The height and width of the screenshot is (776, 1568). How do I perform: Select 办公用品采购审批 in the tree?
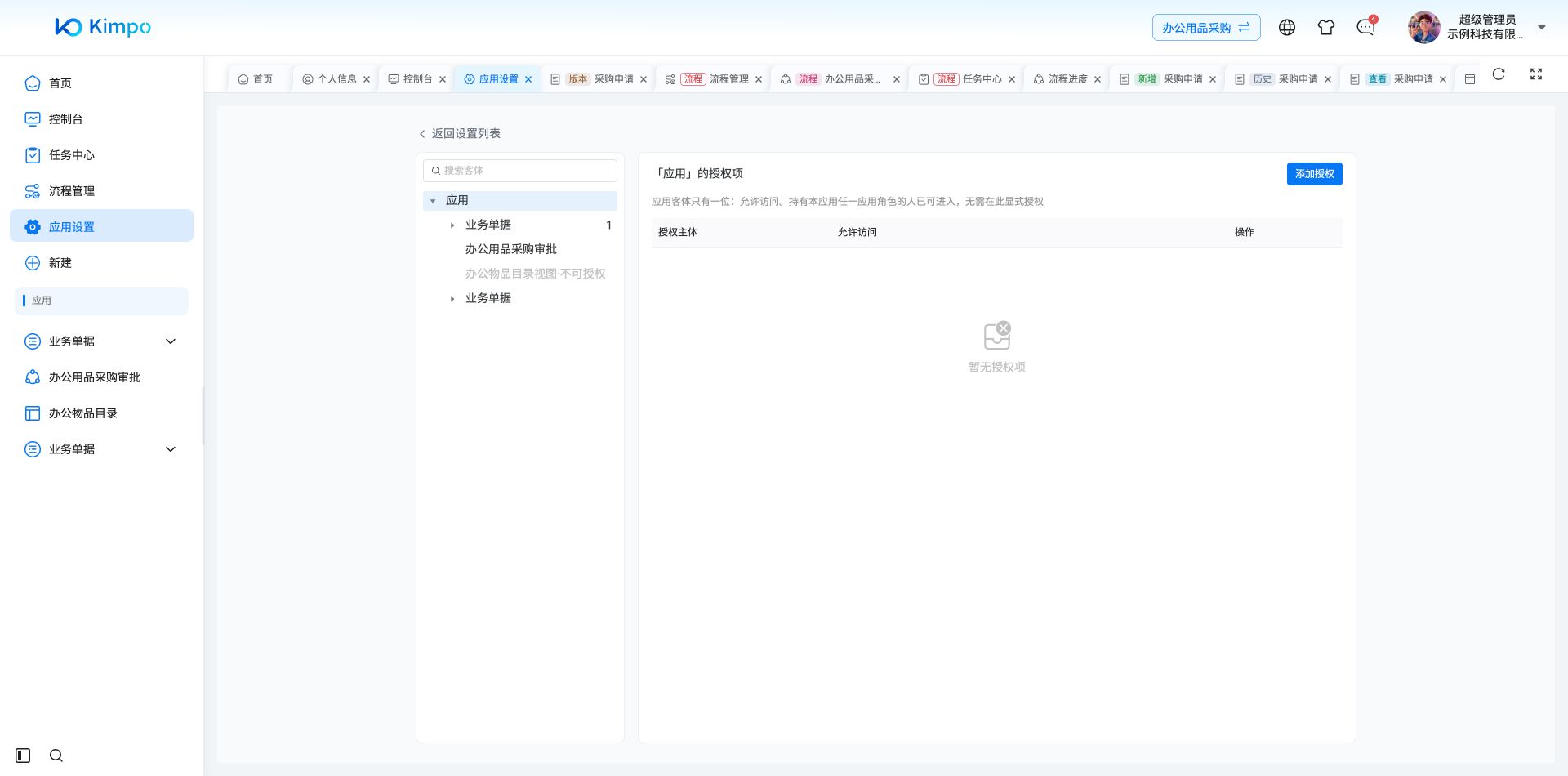[511, 249]
